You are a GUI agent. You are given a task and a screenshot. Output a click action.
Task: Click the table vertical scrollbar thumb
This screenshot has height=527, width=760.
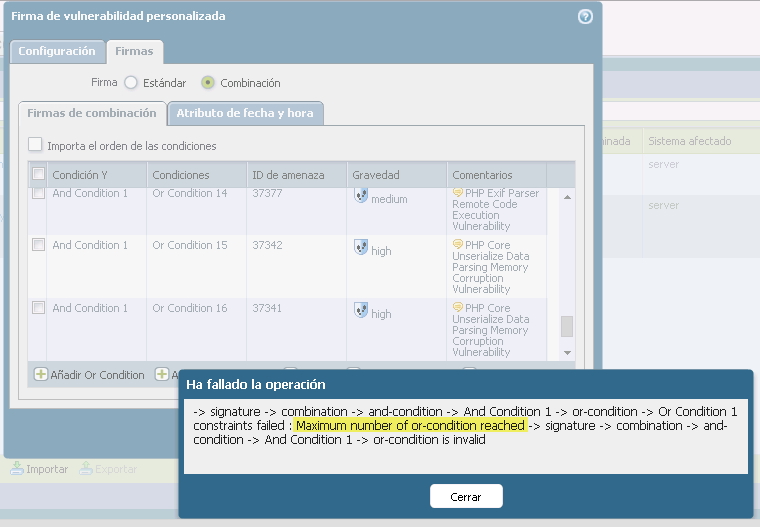[x=567, y=326]
